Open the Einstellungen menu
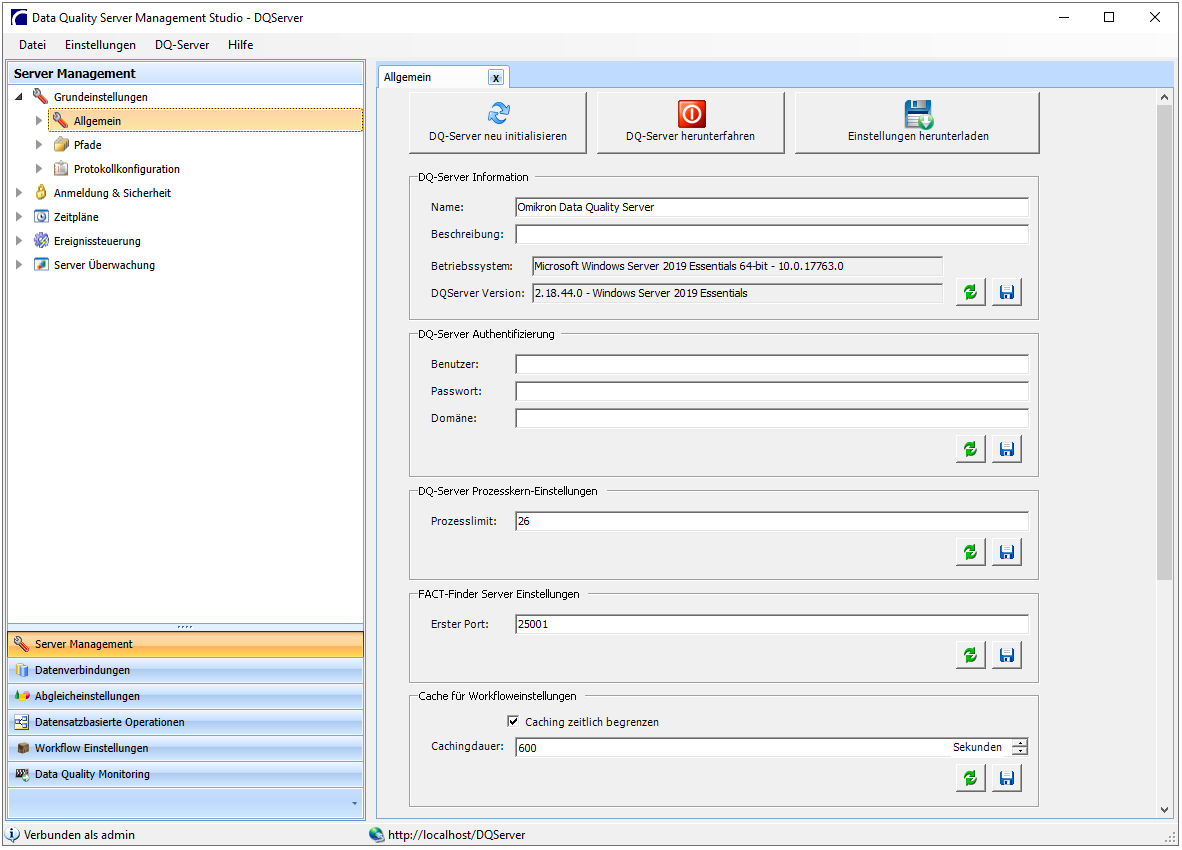This screenshot has width=1182, height=850. click(100, 44)
